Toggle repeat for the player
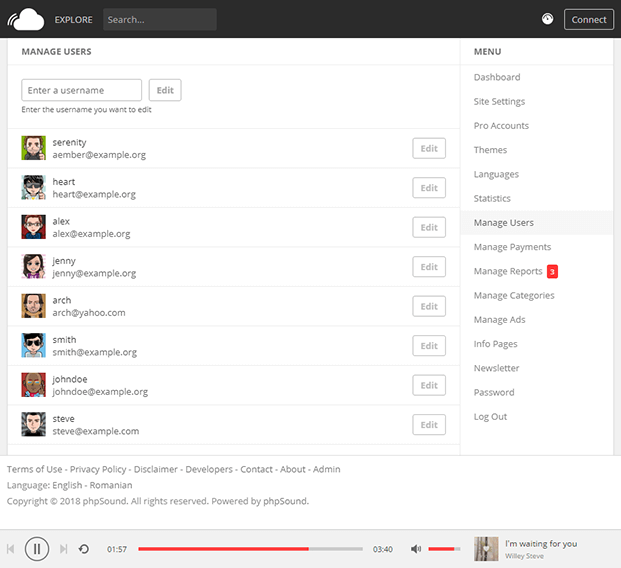 (x=84, y=549)
